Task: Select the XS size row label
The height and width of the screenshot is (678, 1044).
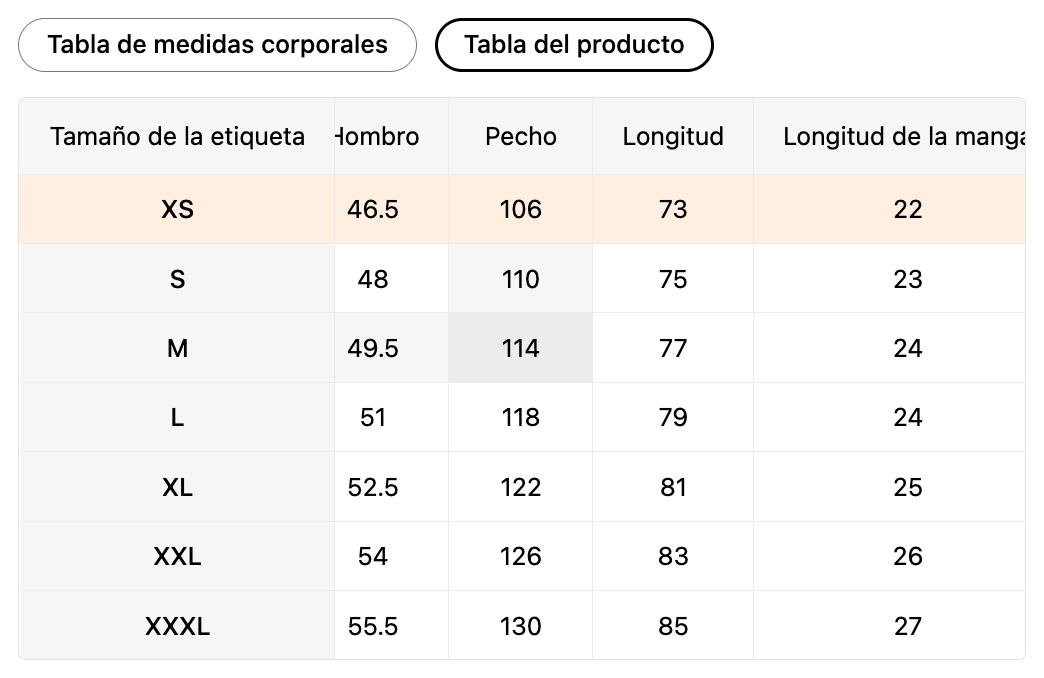Action: point(177,209)
